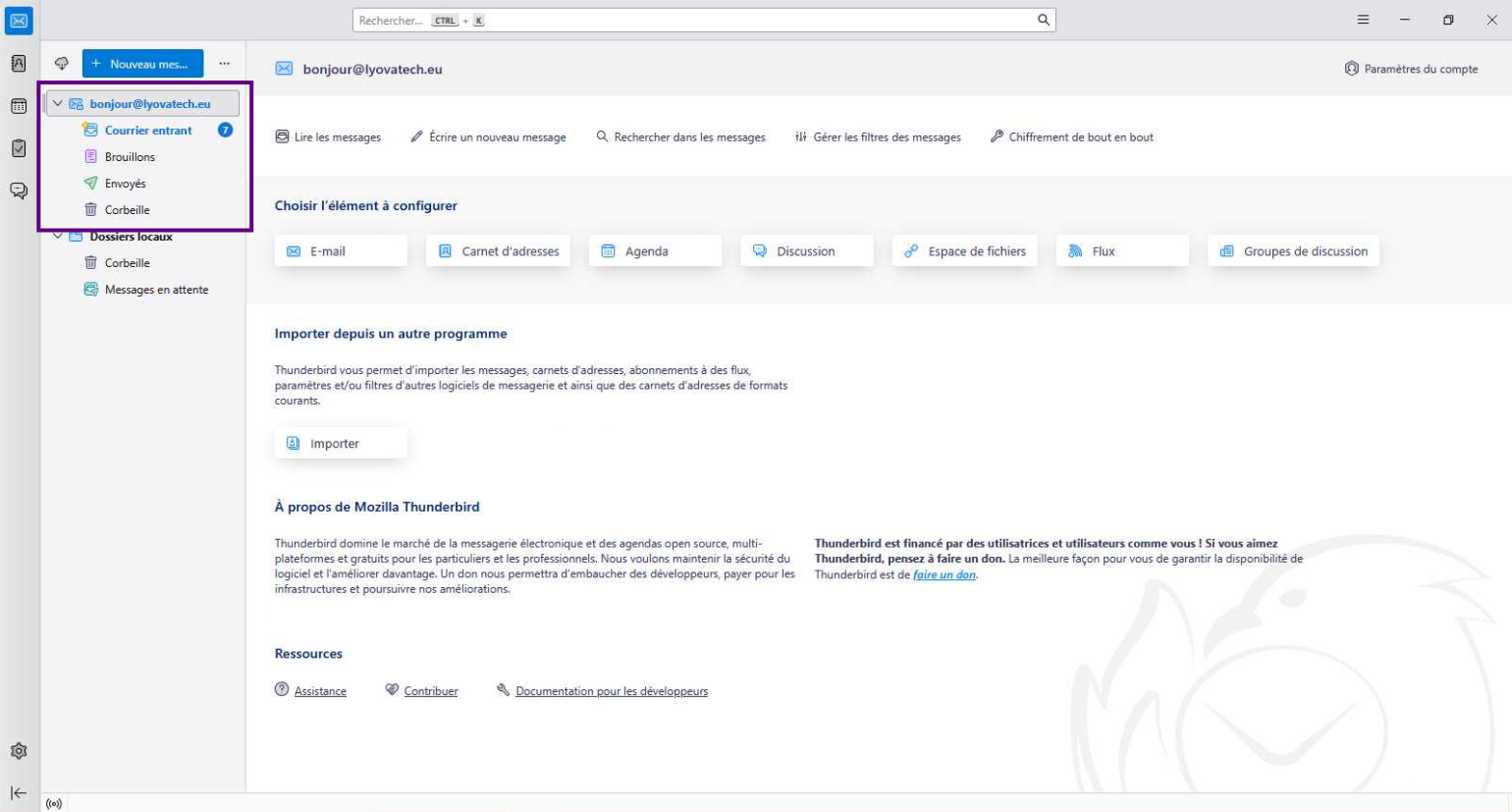This screenshot has height=812, width=1512.
Task: Set up Carnet d'adresses
Action: 499,251
